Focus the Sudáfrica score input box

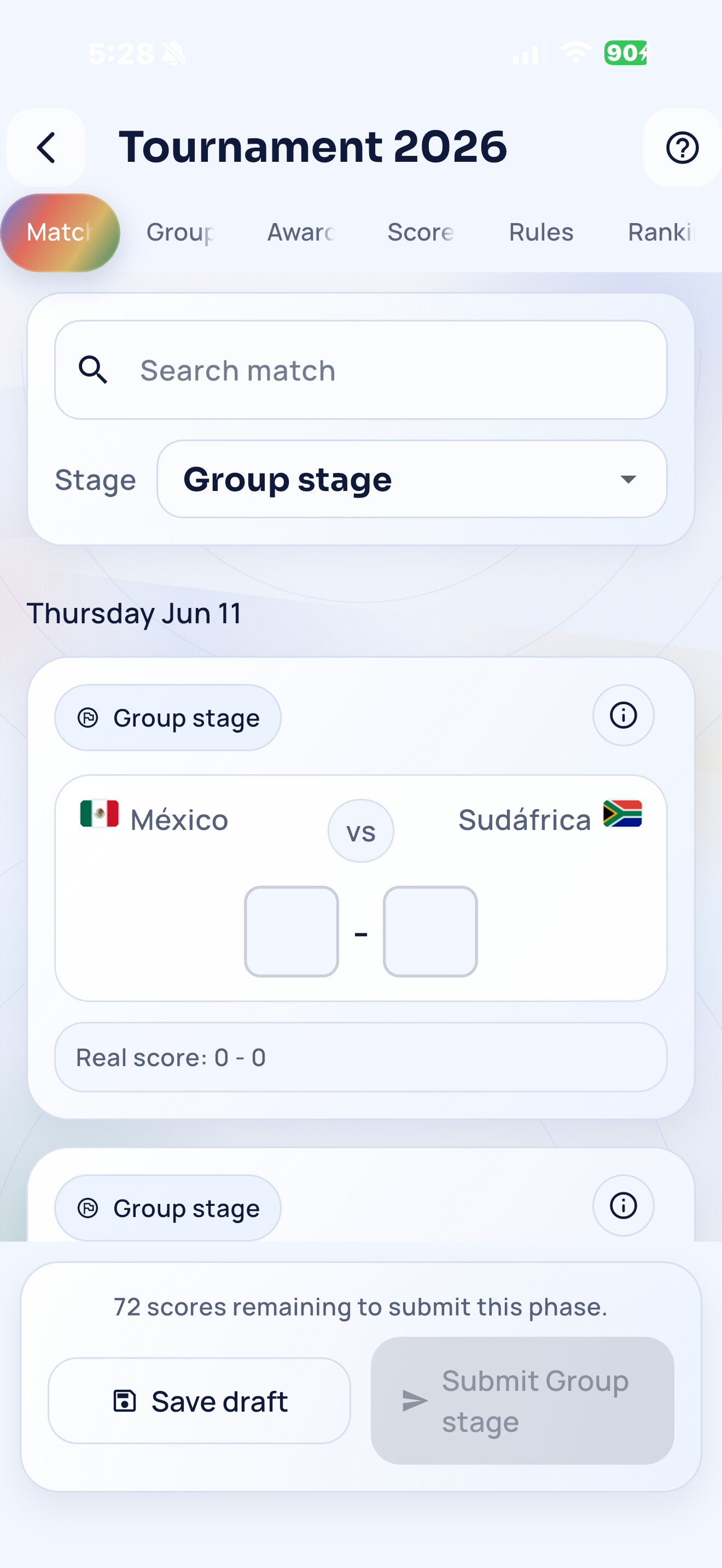tap(430, 931)
